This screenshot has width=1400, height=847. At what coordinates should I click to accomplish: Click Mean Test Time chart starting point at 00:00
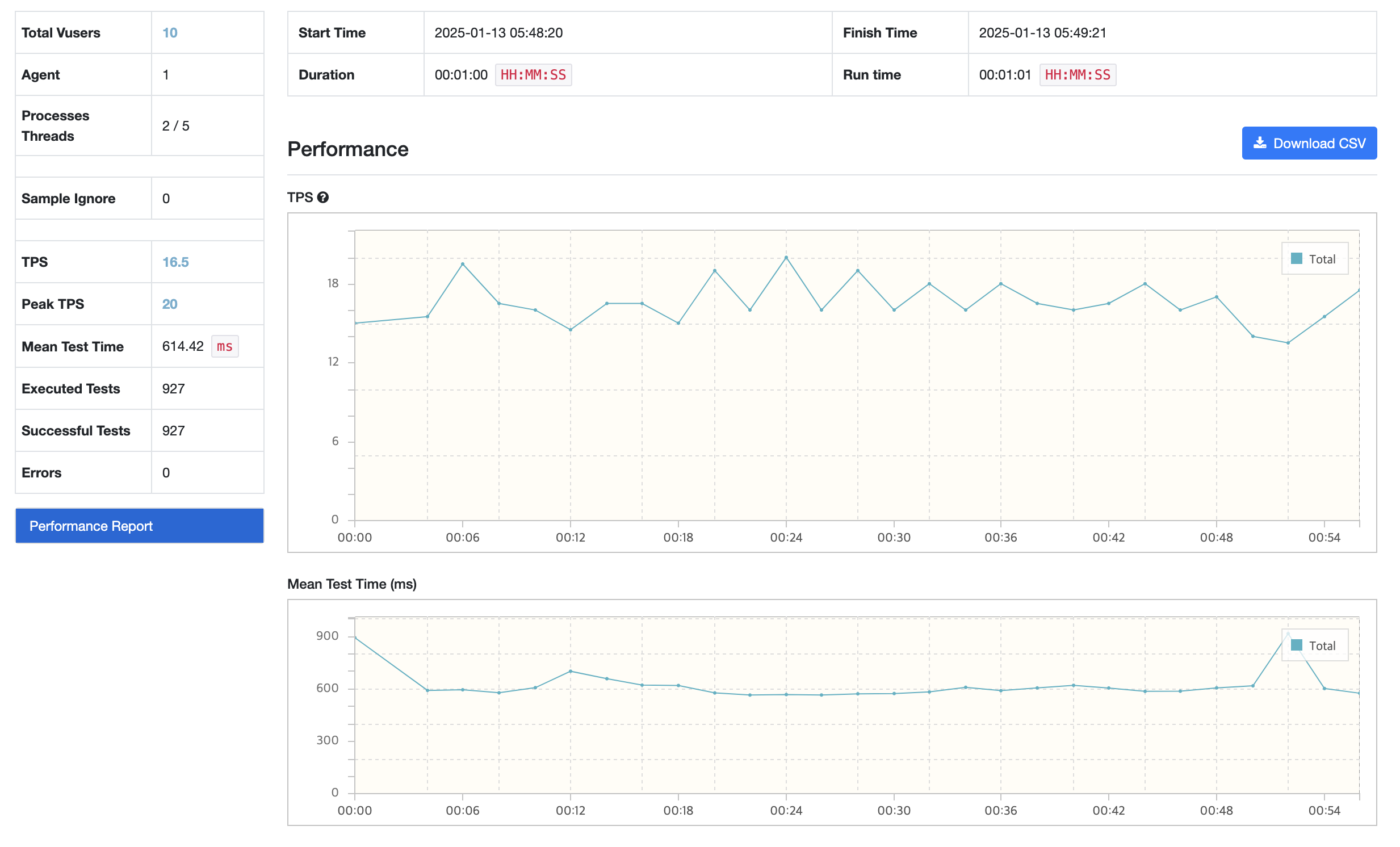tap(355, 638)
